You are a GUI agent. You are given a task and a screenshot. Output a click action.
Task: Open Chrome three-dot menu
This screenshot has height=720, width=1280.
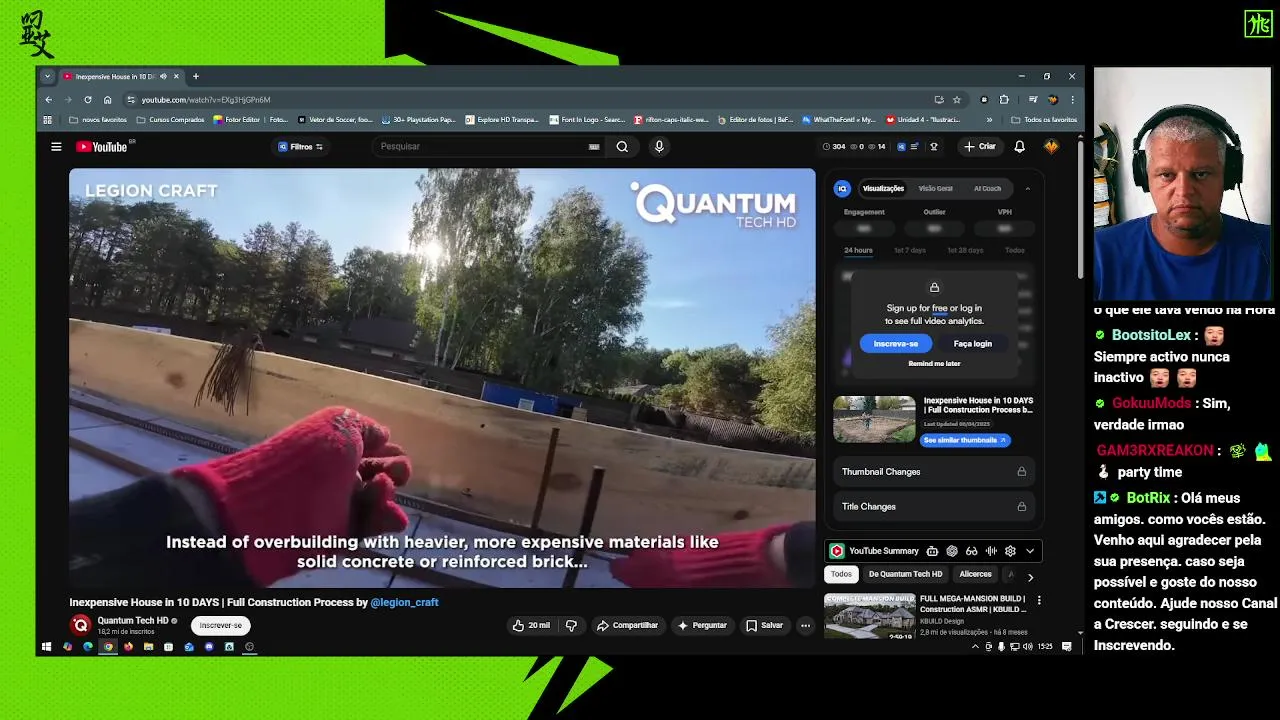point(1072,100)
